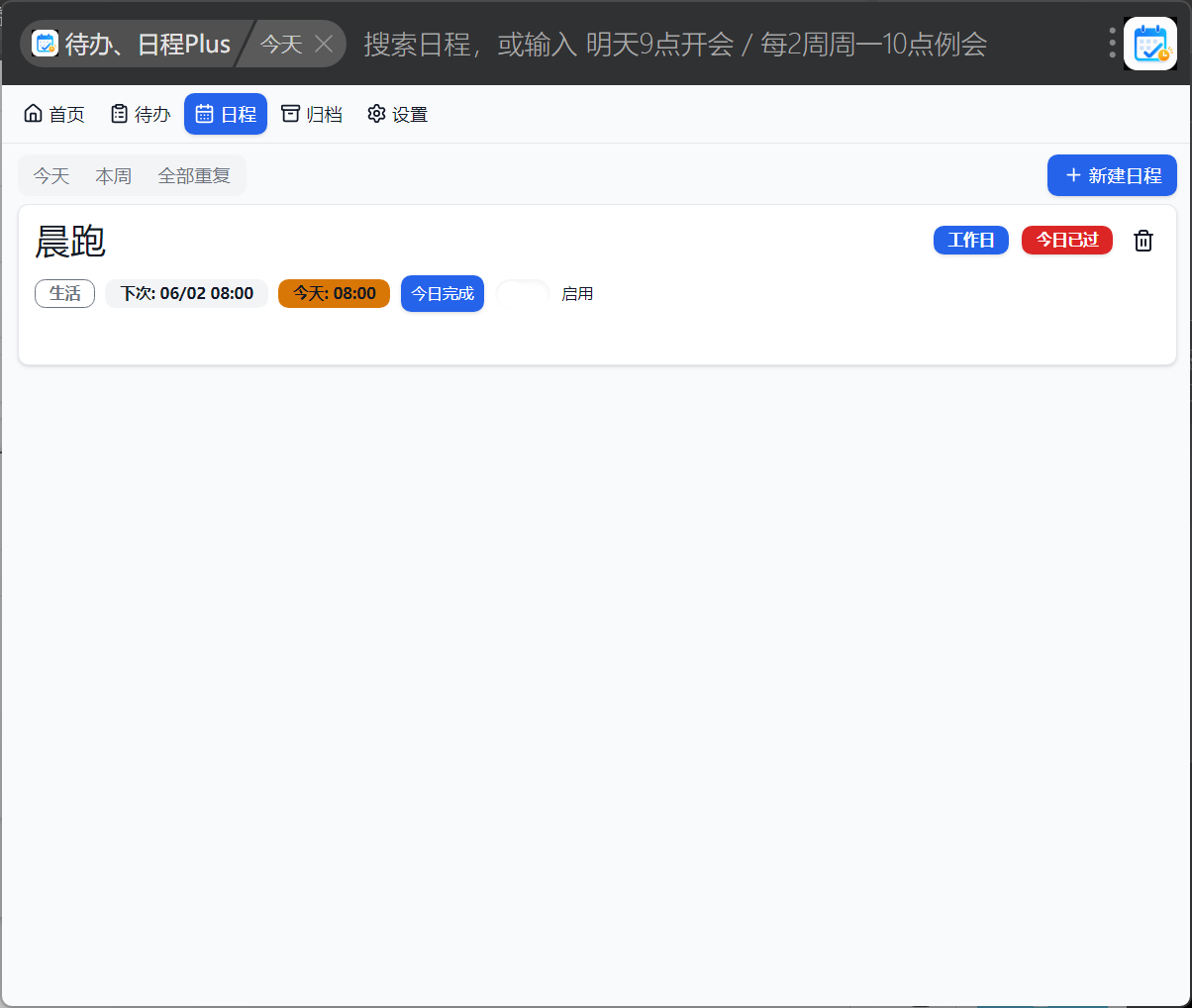Image resolution: width=1192 pixels, height=1008 pixels.
Task: Remove the 今天 search filter with X
Action: pos(324,44)
